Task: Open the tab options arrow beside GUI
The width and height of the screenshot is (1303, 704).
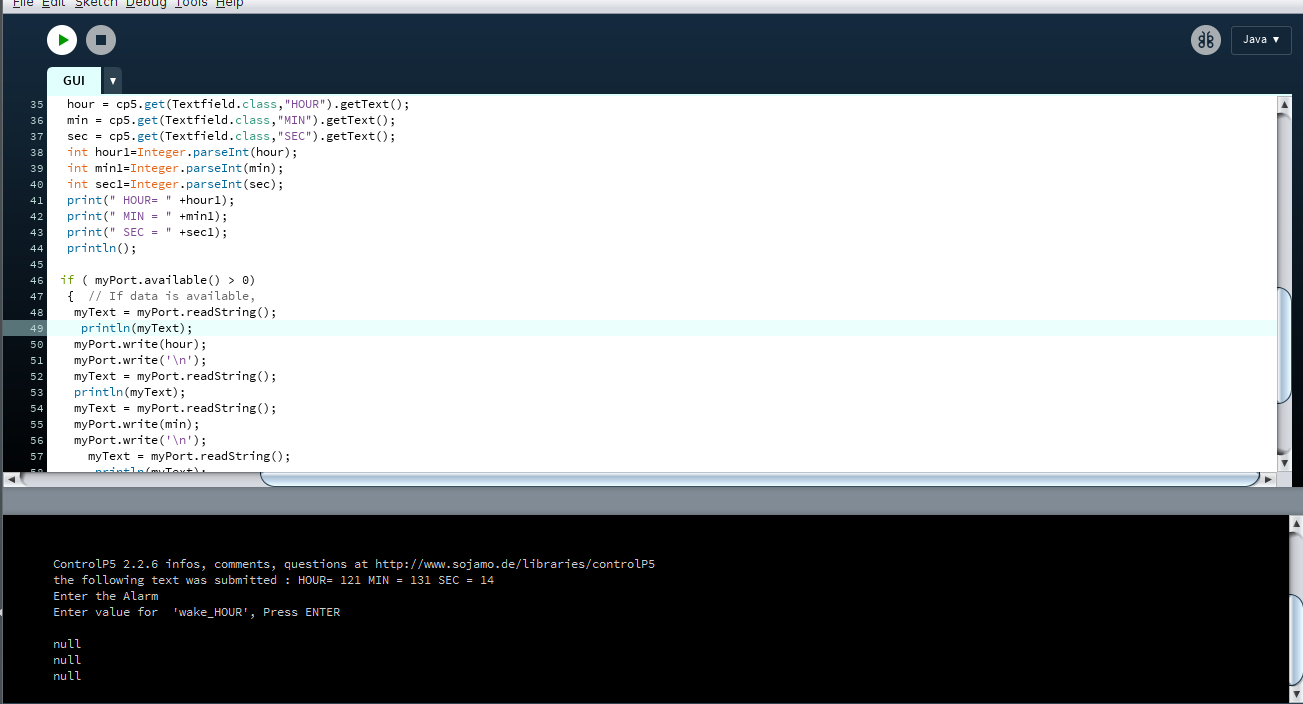Action: [113, 81]
